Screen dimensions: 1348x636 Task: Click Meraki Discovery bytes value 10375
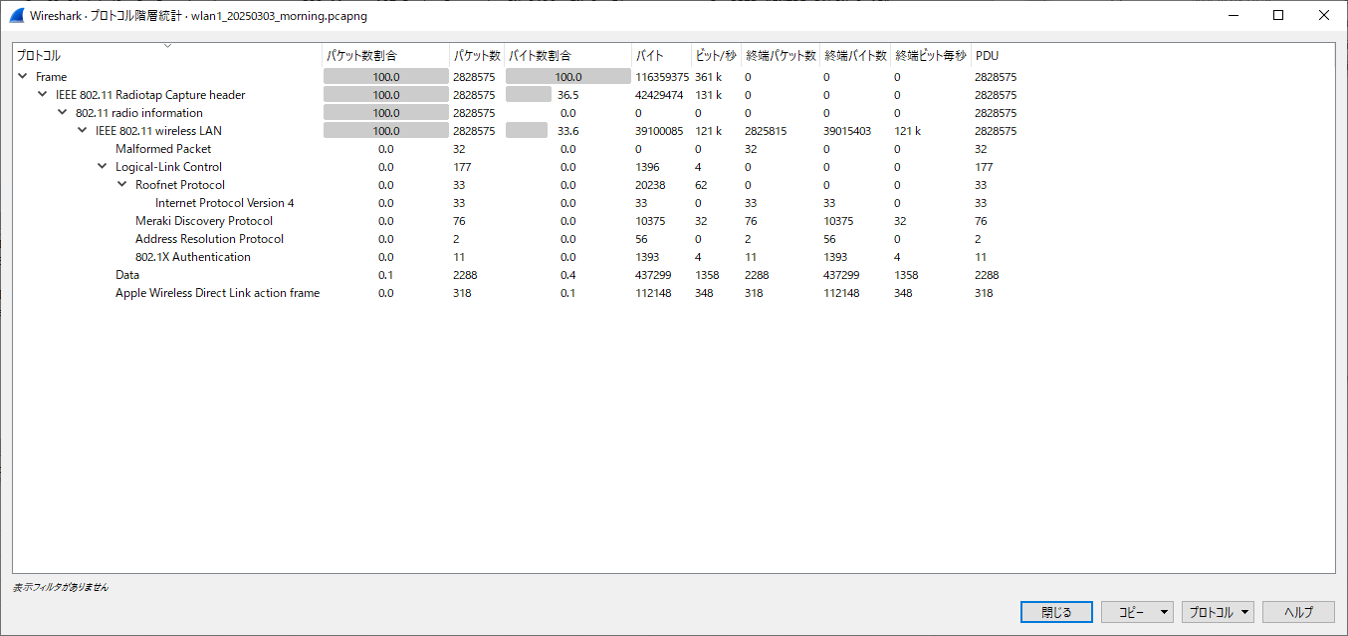650,221
